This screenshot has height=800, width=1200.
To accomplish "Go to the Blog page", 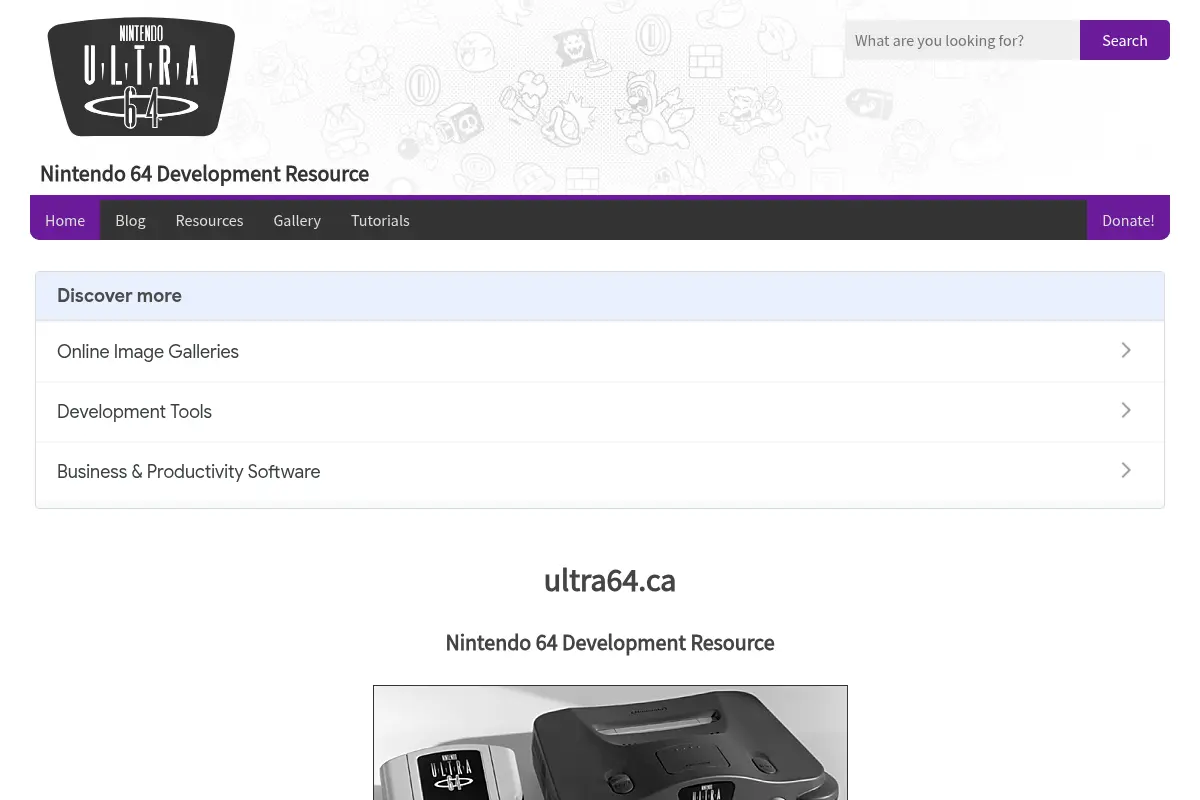I will pos(130,220).
